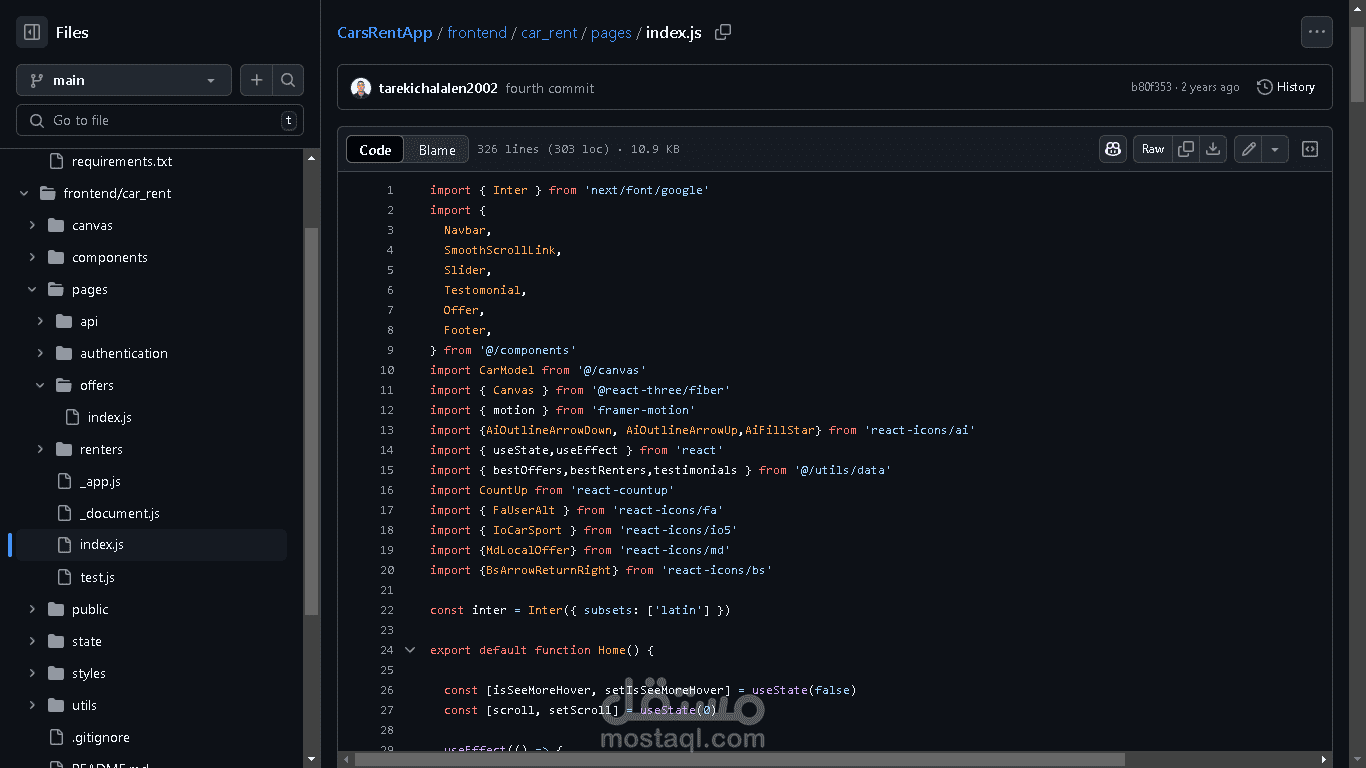Select the authentication folder row

coord(152,353)
